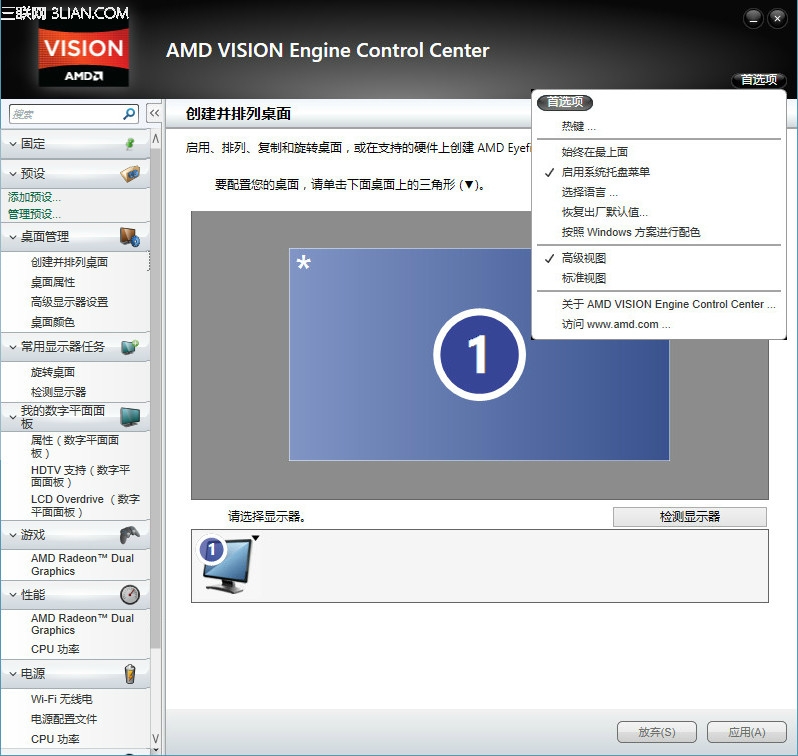Open 创建并排列桌面 in the sidebar
The height and width of the screenshot is (756, 798).
69,262
